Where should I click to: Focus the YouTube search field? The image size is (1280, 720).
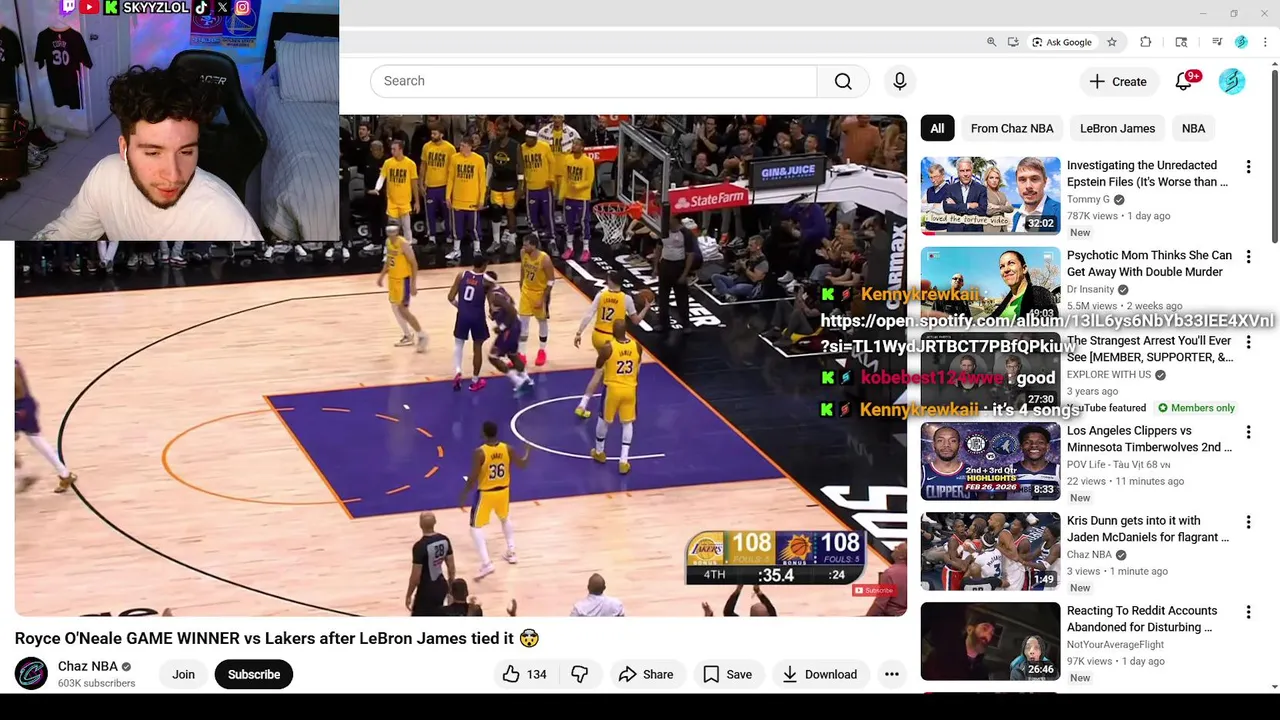click(593, 81)
